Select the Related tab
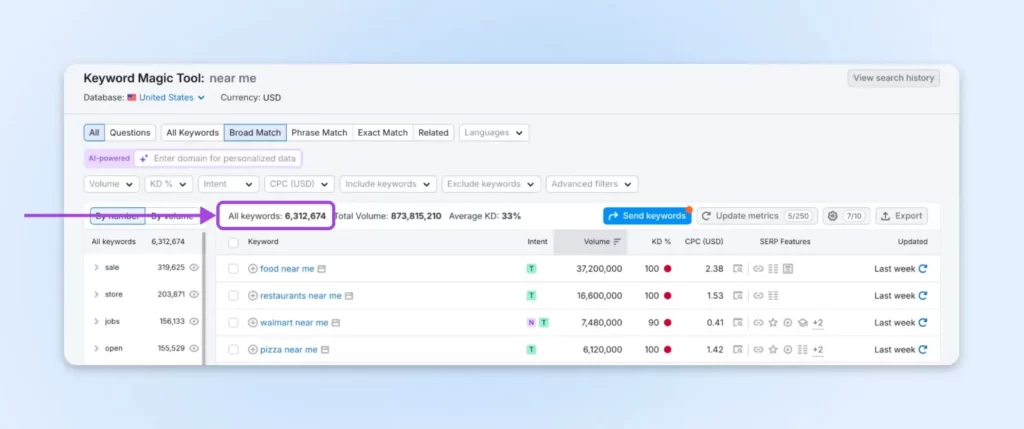Viewport: 1024px width, 429px height. point(434,133)
